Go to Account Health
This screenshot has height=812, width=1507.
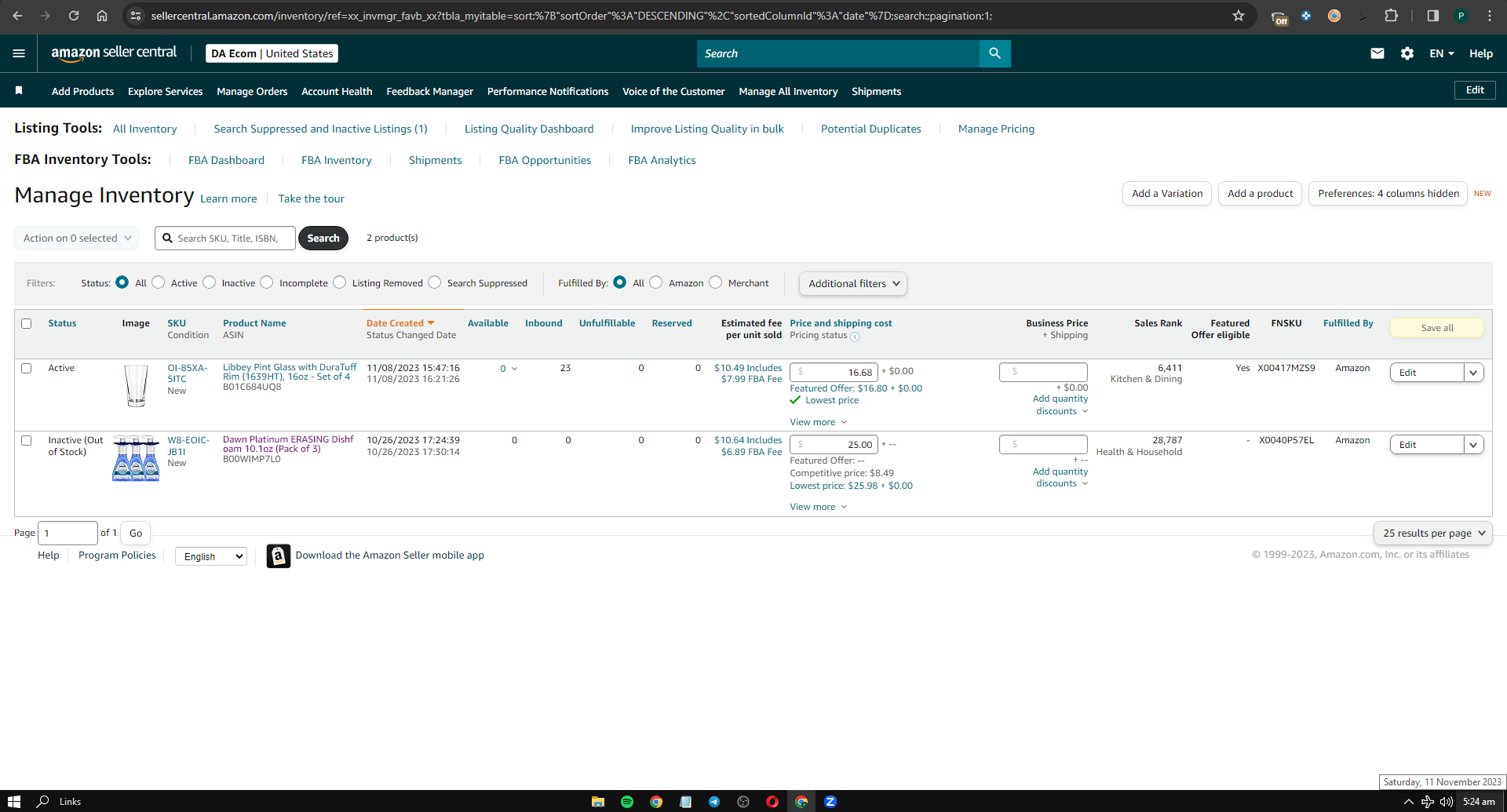pyautogui.click(x=337, y=91)
